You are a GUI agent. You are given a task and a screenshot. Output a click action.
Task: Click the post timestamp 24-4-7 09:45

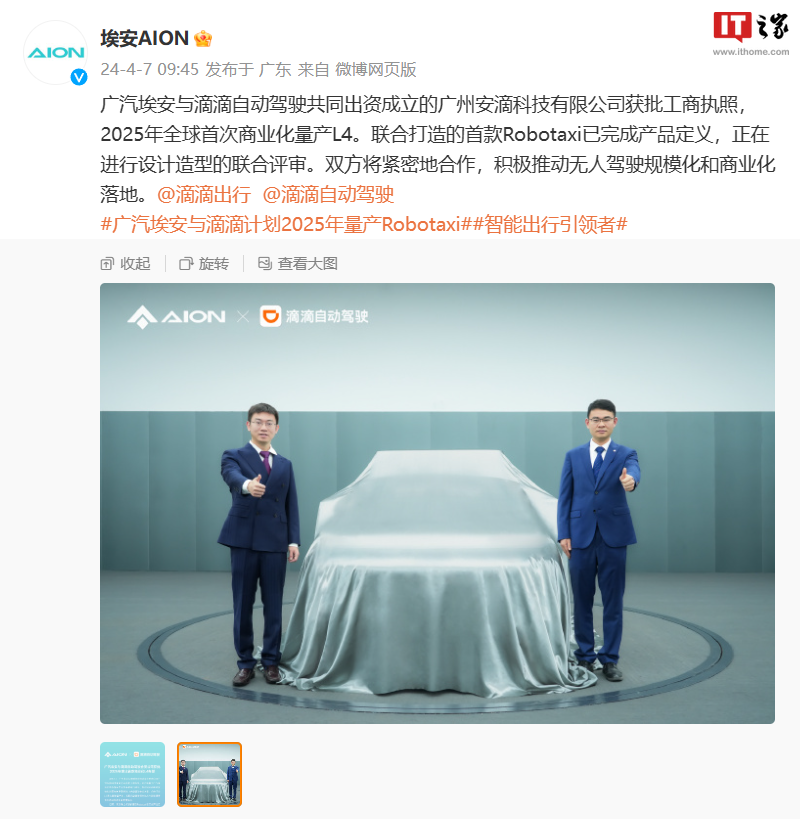tap(150, 70)
